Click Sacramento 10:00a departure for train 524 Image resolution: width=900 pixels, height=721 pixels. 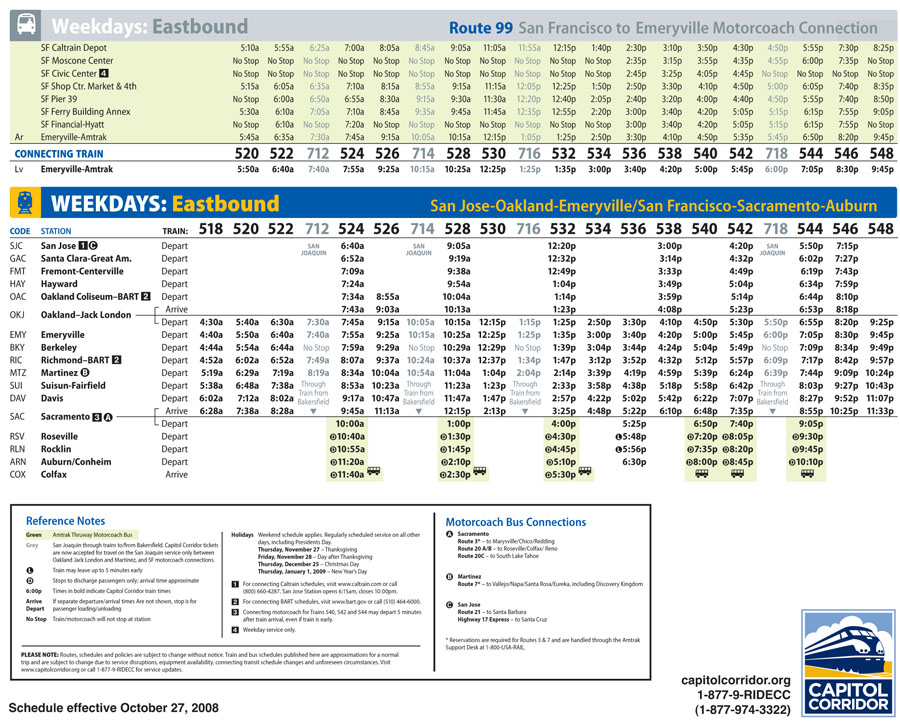(x=350, y=424)
